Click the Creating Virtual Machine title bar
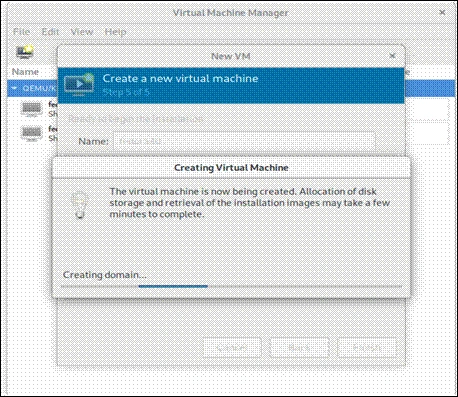Image resolution: width=458 pixels, height=397 pixels. pyautogui.click(x=231, y=167)
